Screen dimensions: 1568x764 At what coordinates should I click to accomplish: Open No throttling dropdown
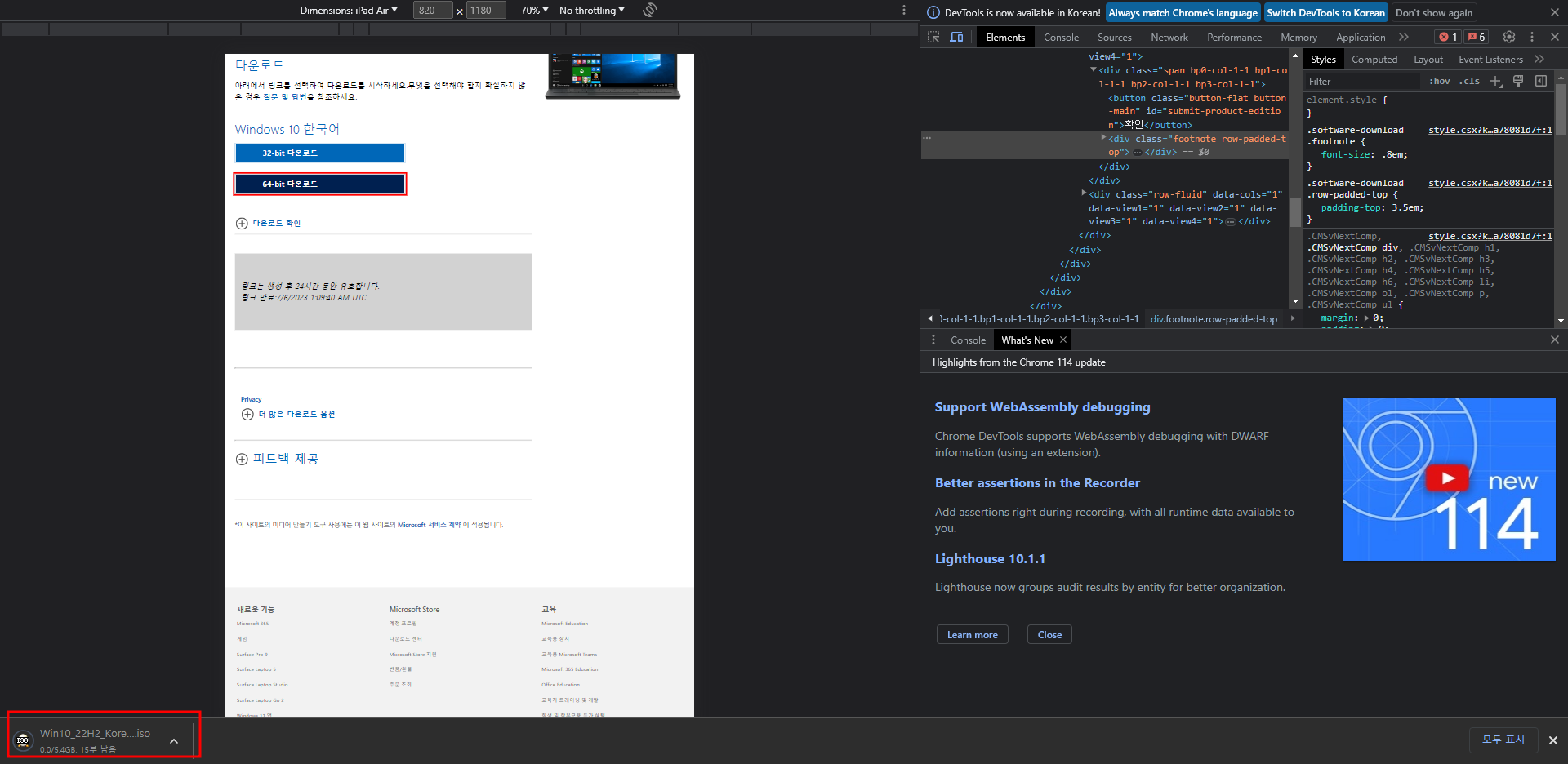[592, 10]
